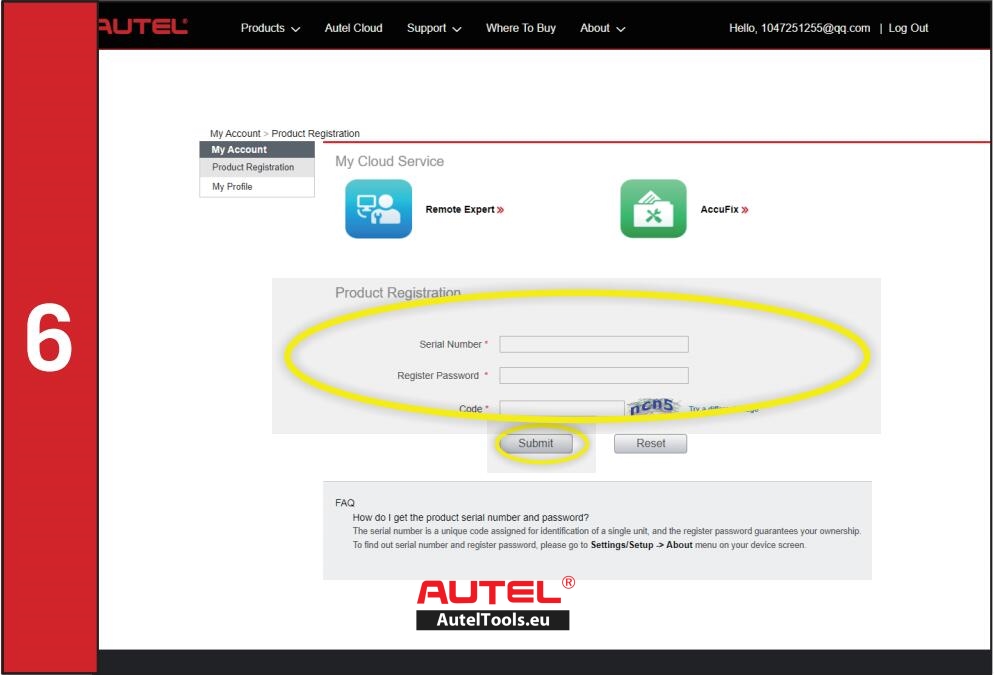Open the Support dropdown menu
The height and width of the screenshot is (675, 994).
[x=433, y=28]
